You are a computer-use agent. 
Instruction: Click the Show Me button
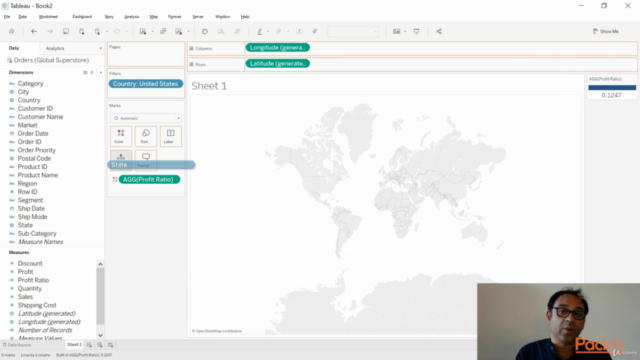coord(606,31)
